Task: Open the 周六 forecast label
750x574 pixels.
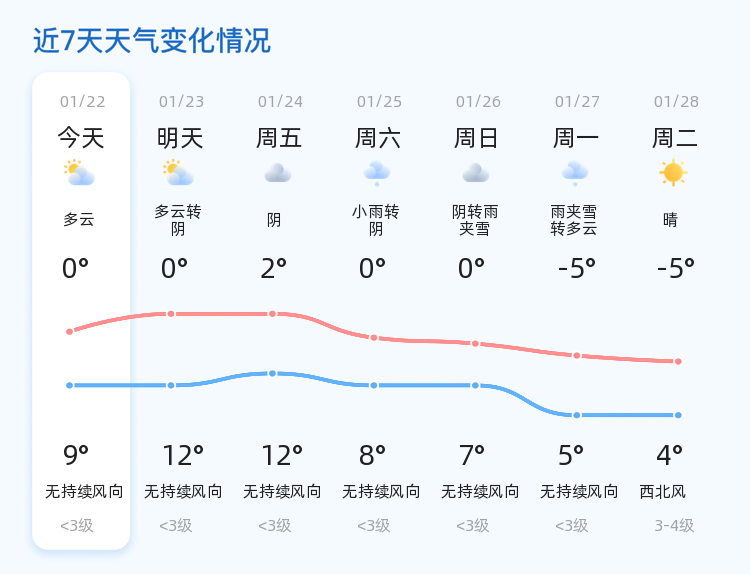Action: (x=378, y=138)
